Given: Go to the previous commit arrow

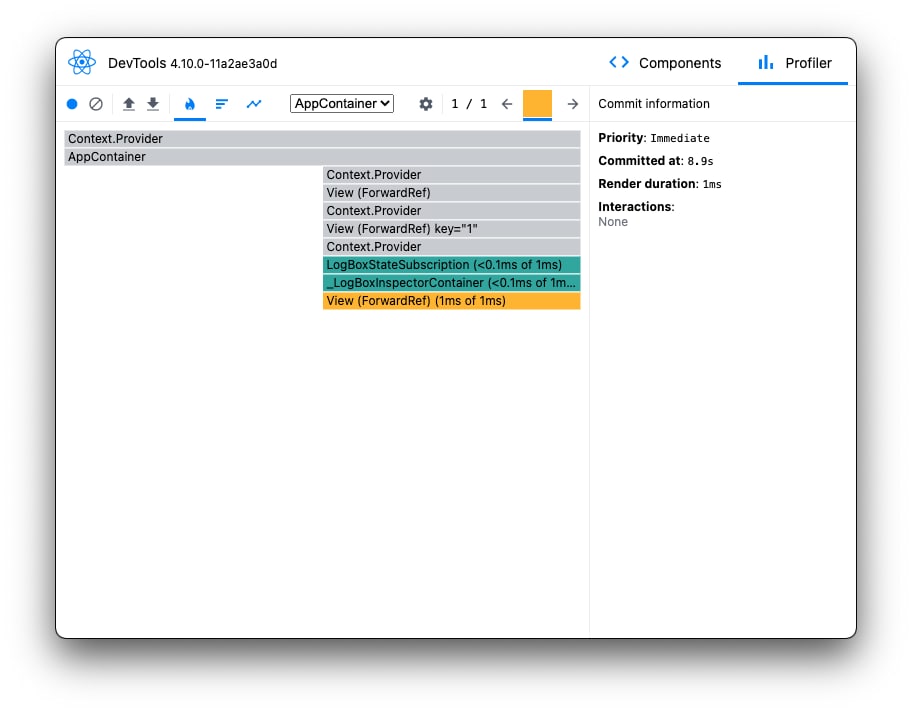Looking at the screenshot, I should tap(507, 104).
